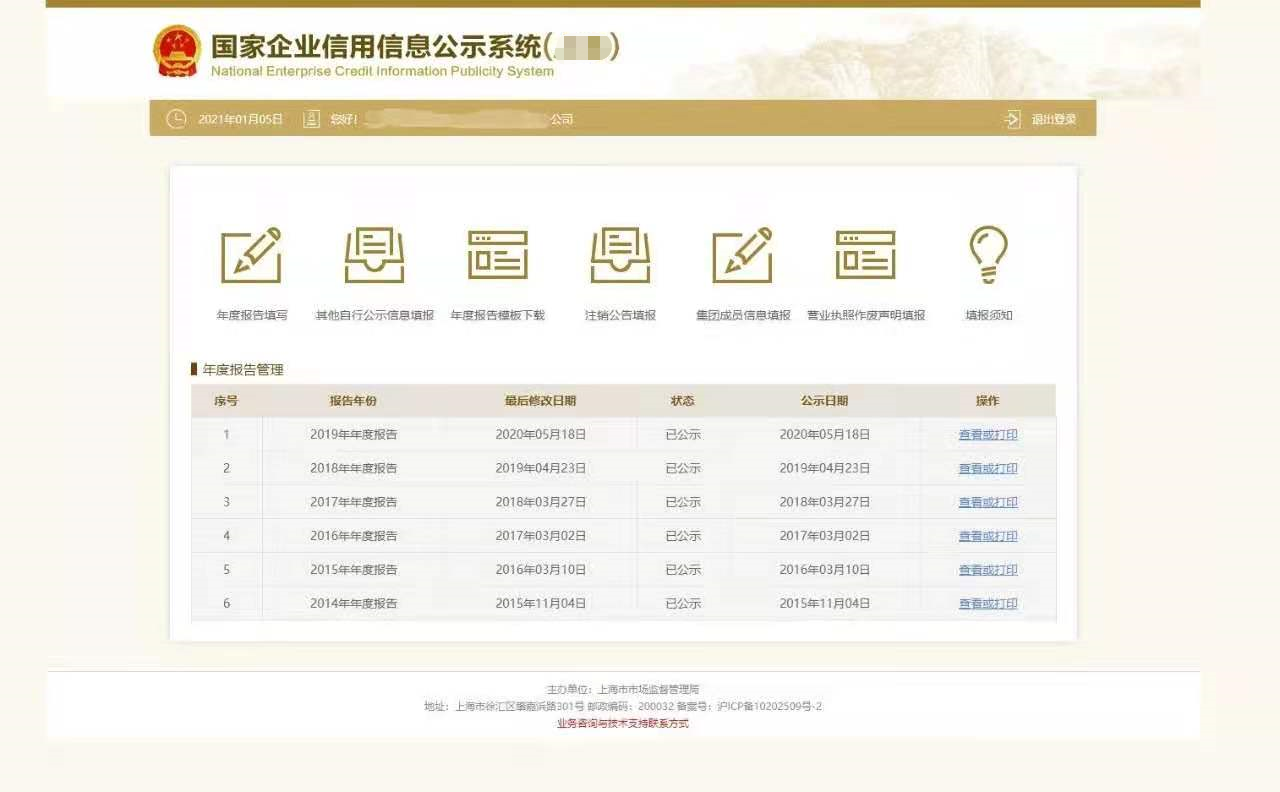Click the logout arrow icon
Viewport: 1280px width, 792px height.
click(x=1013, y=119)
